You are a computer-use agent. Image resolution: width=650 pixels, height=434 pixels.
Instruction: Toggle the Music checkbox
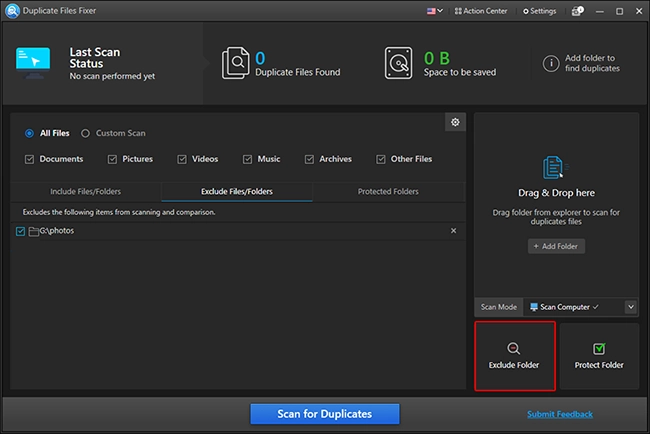pyautogui.click(x=247, y=159)
